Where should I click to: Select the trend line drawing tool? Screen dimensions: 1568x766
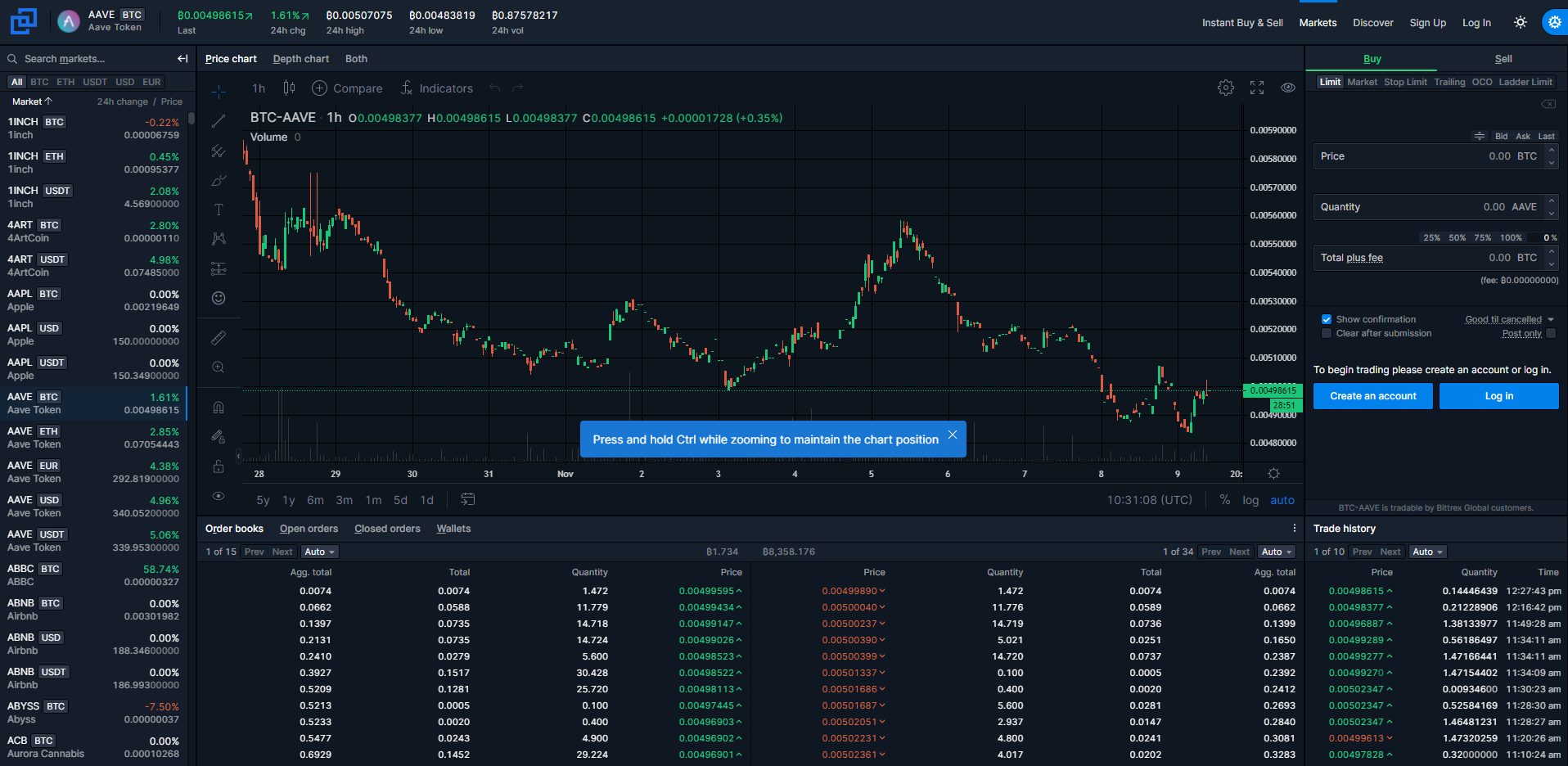tap(219, 121)
